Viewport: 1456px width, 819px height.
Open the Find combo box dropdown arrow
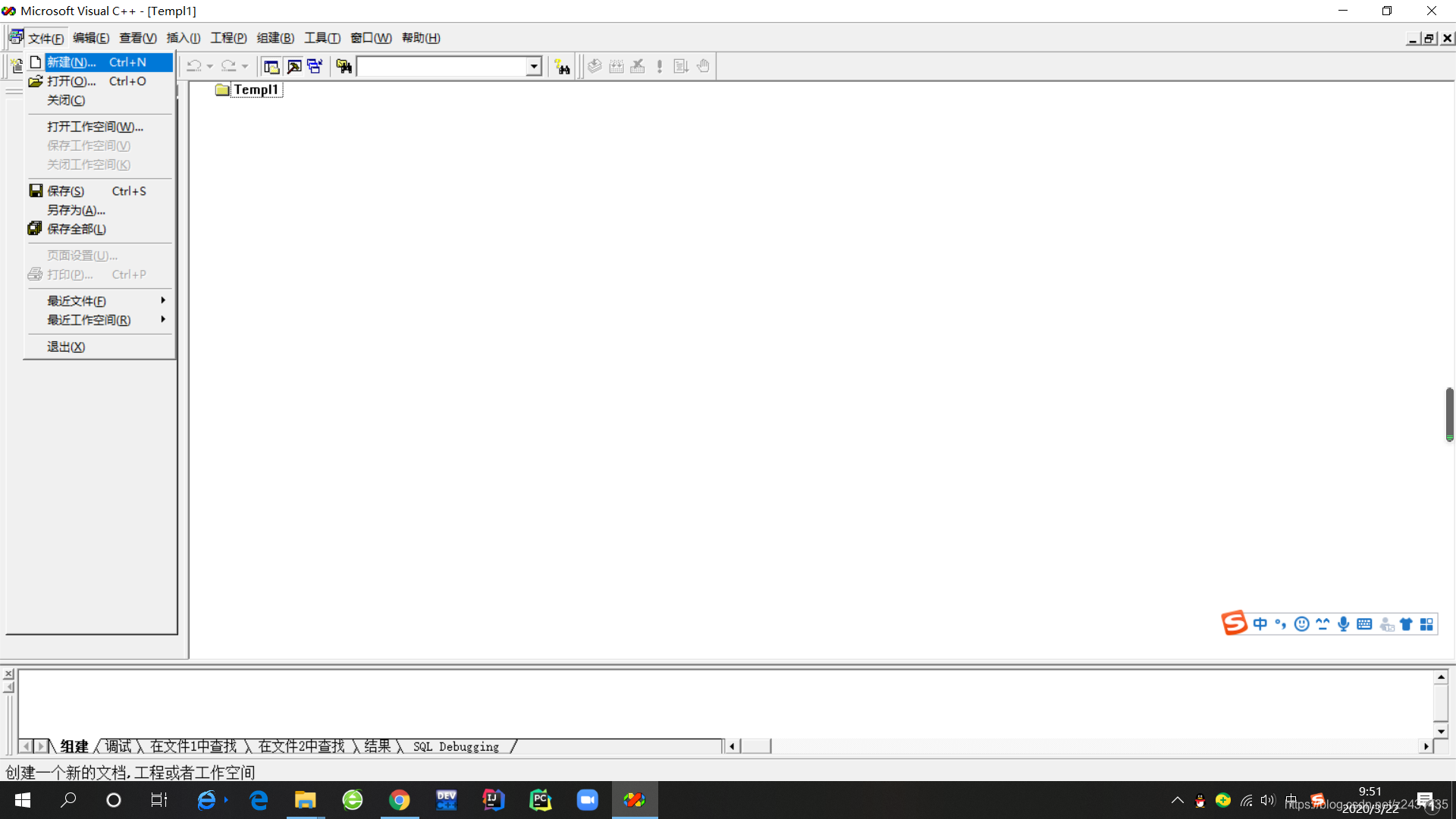pos(534,67)
